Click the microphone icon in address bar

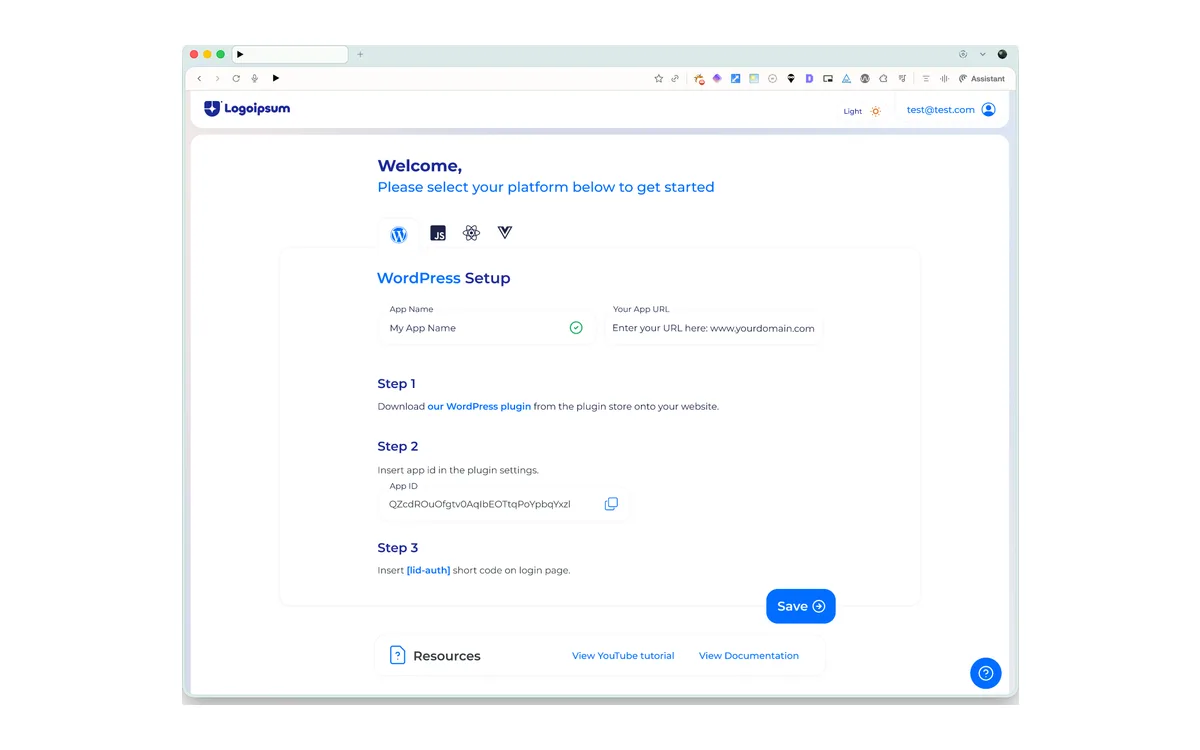(255, 78)
